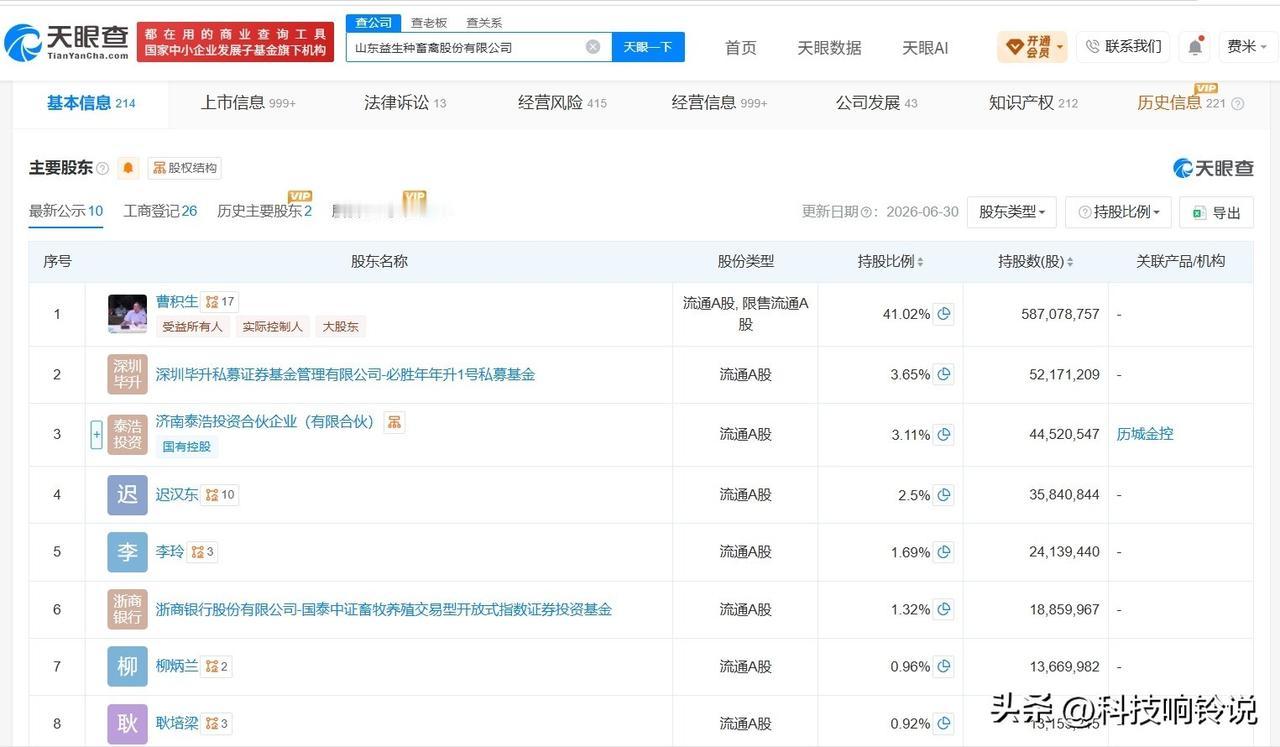Click the 导出 export button
Viewport: 1280px width, 747px height.
(1216, 212)
